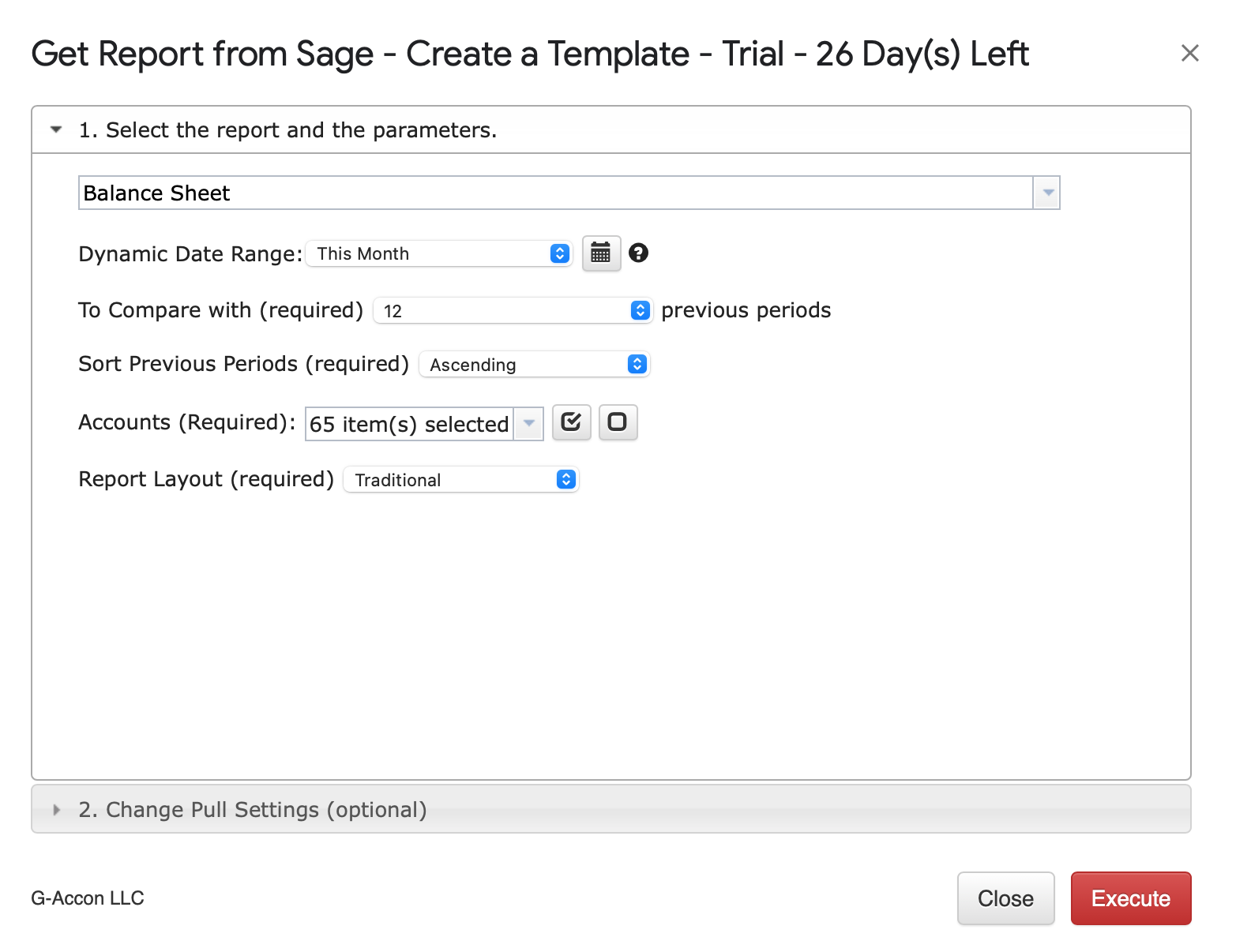Open the Balance Sheet report dropdown arrow
The width and height of the screenshot is (1251, 952).
pos(1047,193)
